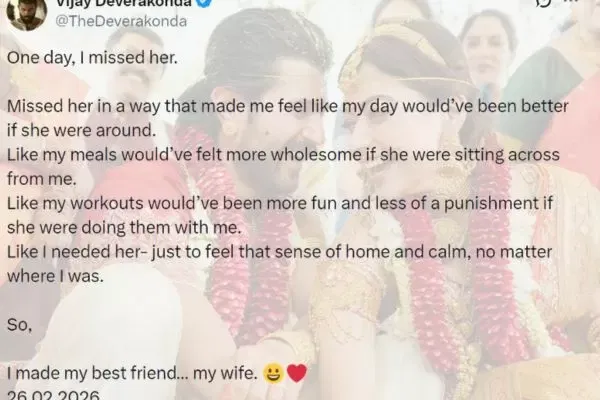Click the line starting "Missed her in a way"

click(288, 106)
